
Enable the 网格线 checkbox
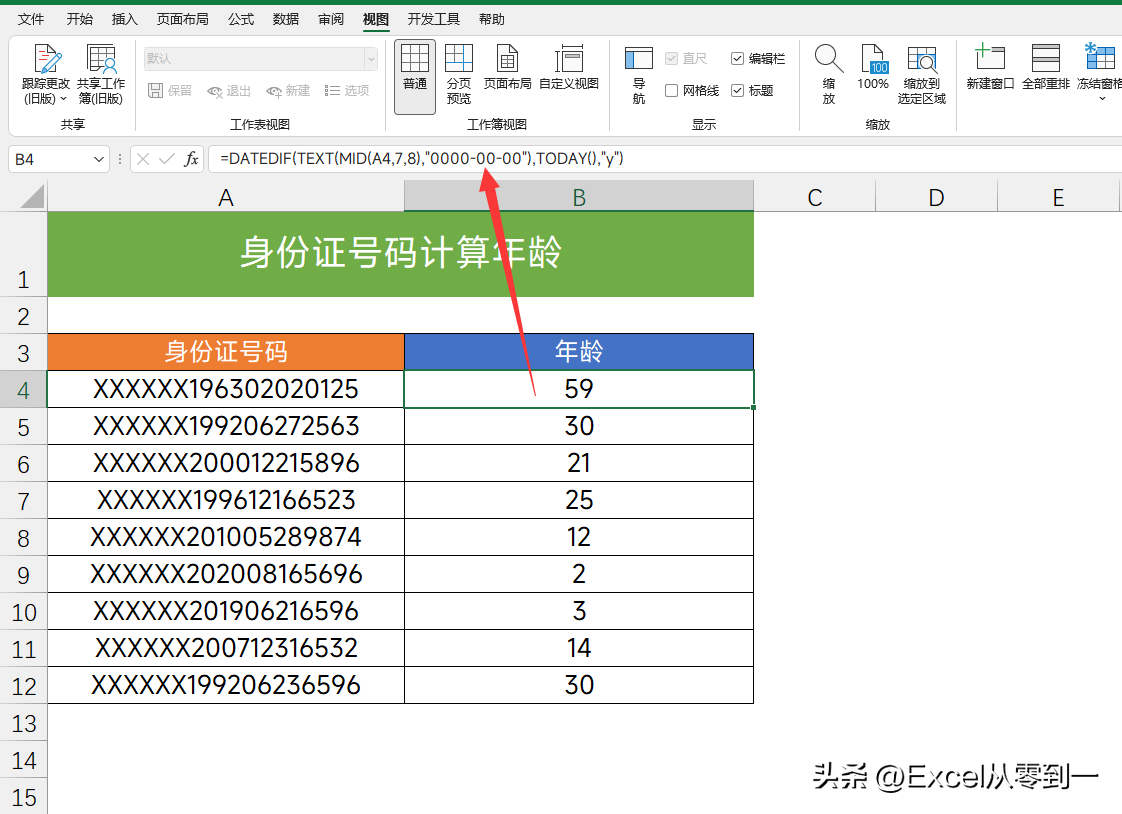click(x=671, y=91)
